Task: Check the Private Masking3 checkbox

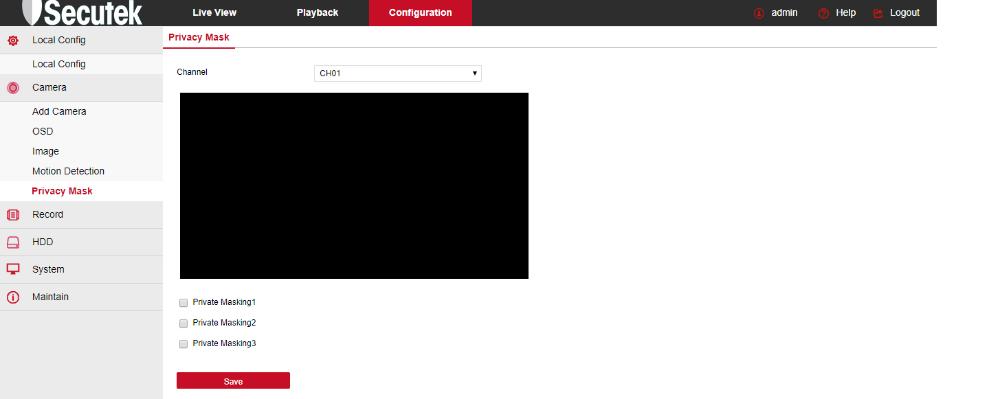Action: [184, 344]
